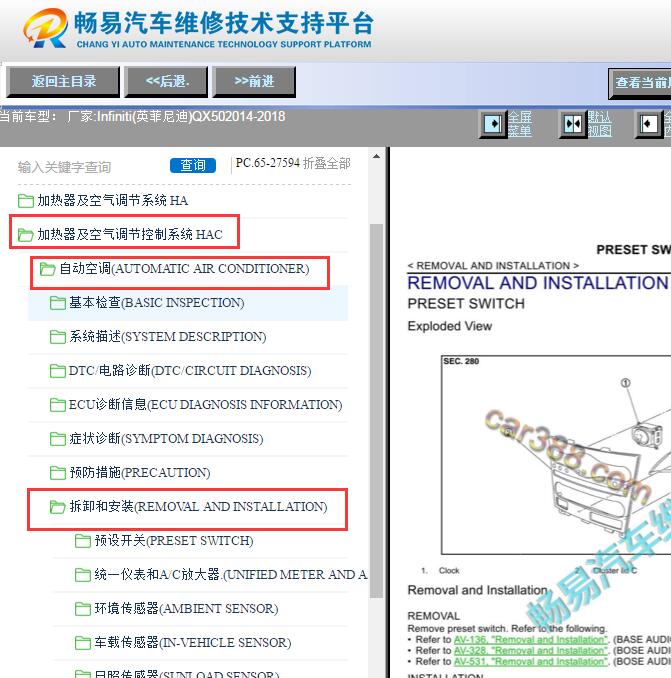
Task: Click the '1. Clock' legend text
Action: (440, 571)
